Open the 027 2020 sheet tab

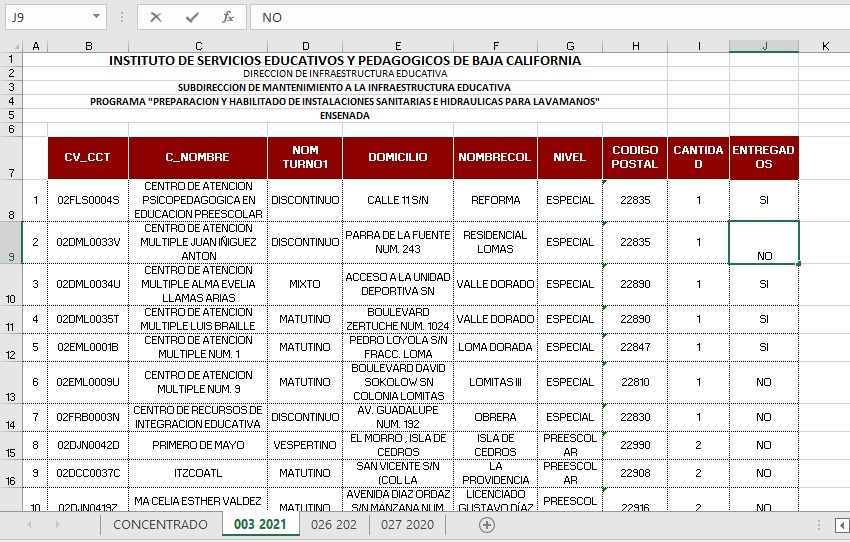(407, 525)
